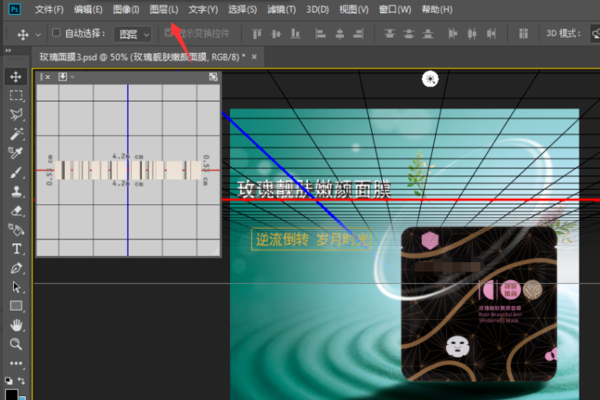Screen dimensions: 600x400
Task: Click the 玫瑰靓肤嫩颜面膜 title text on canvas
Action: (314, 189)
